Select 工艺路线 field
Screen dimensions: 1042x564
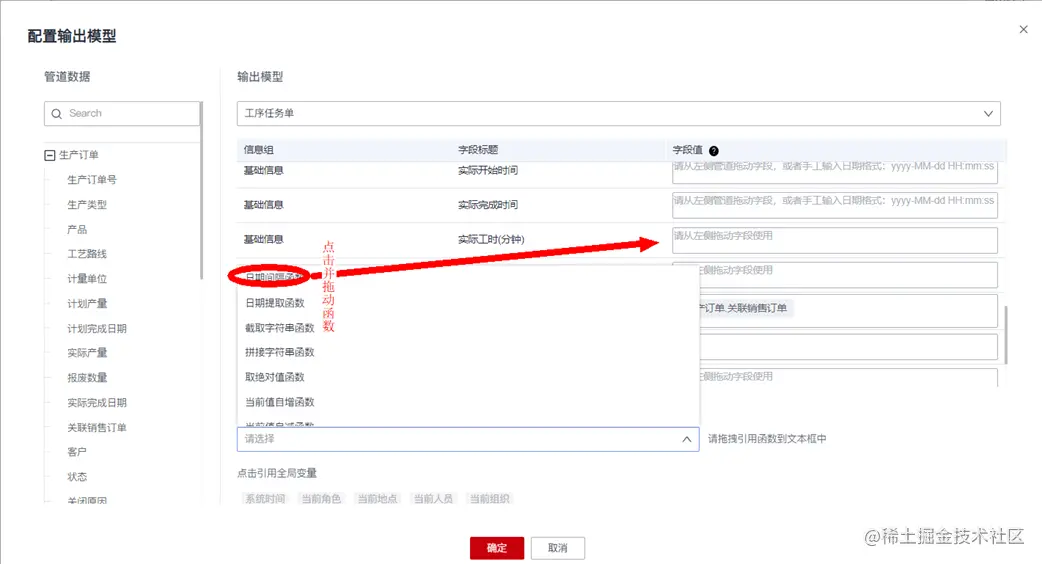[87, 254]
